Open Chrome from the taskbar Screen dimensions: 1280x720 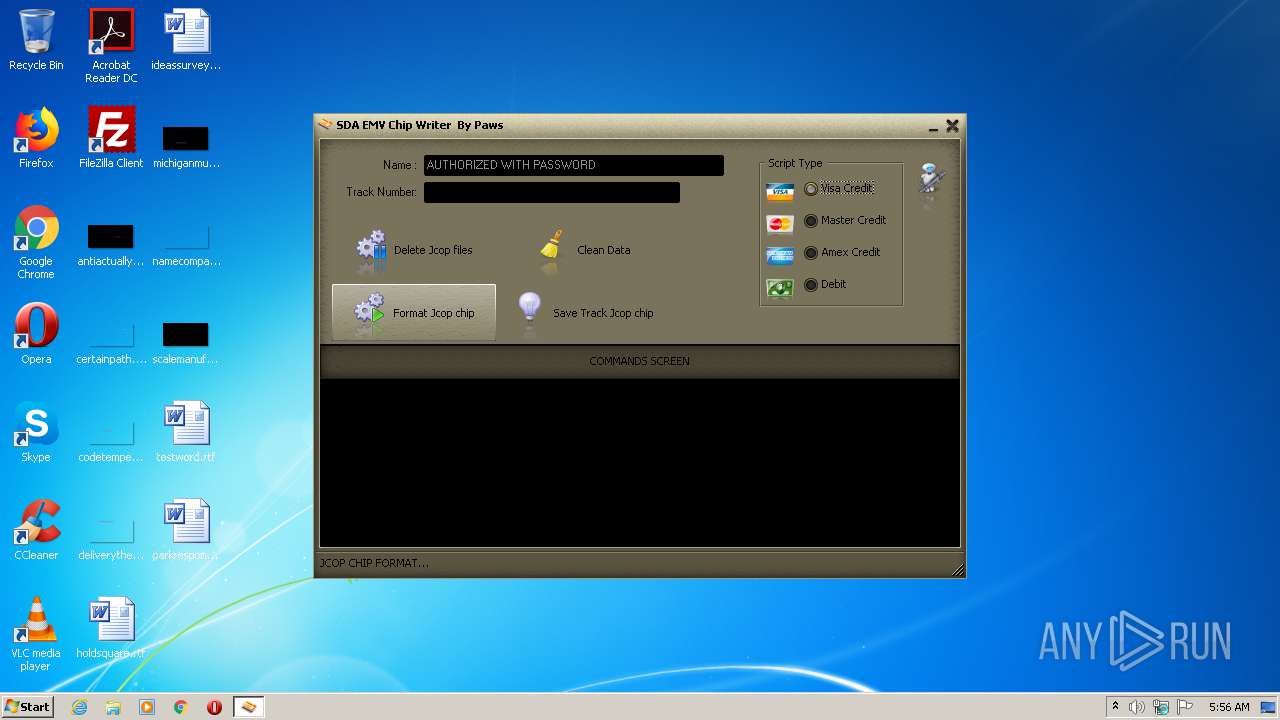click(x=181, y=707)
